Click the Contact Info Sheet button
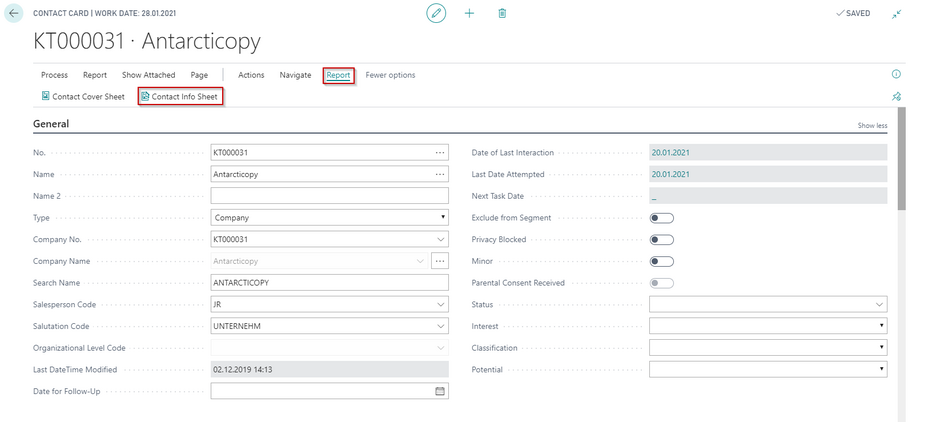940x422 pixels. coord(180,97)
